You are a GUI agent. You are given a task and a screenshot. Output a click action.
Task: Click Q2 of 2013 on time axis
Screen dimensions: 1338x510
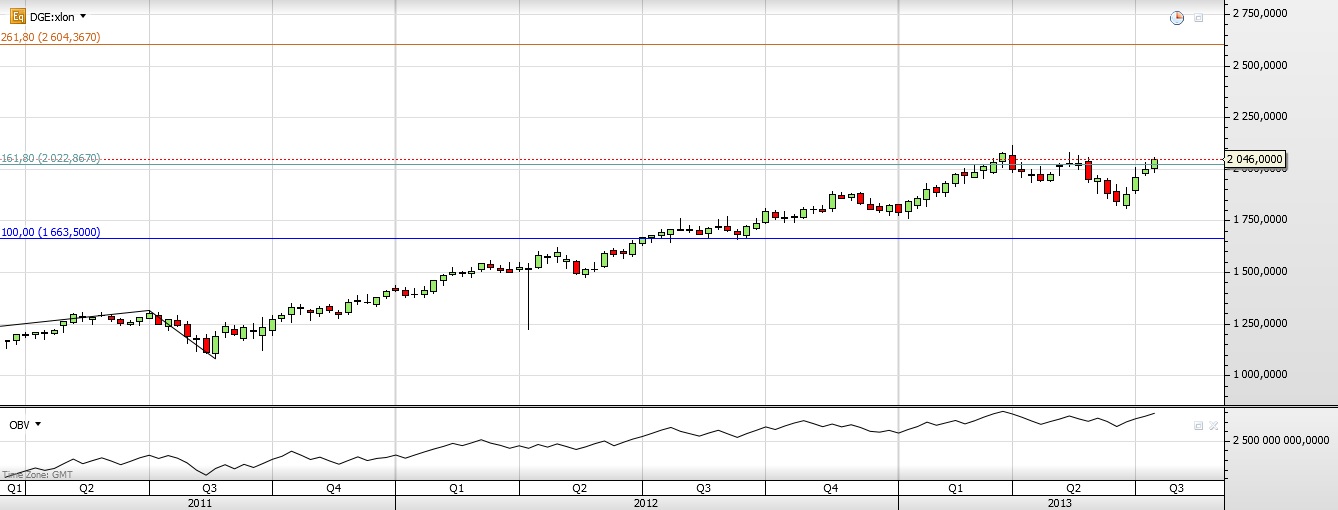[1073, 489]
